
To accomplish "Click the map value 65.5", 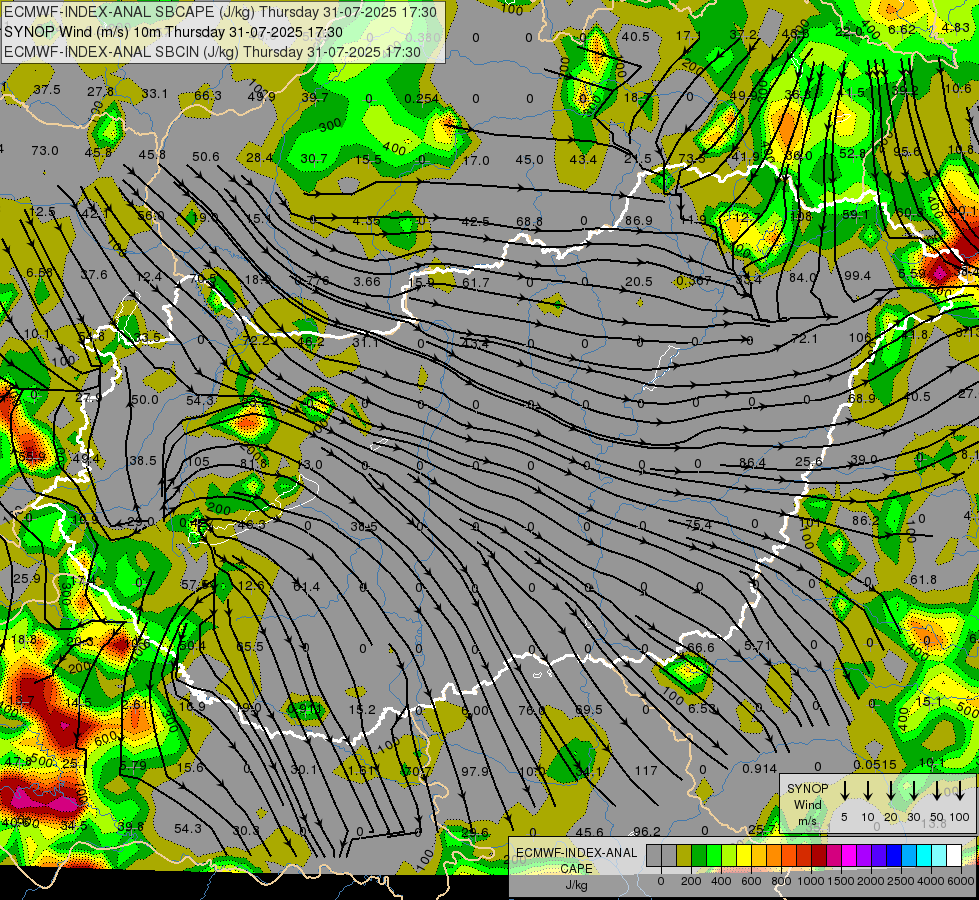I will tap(250, 646).
